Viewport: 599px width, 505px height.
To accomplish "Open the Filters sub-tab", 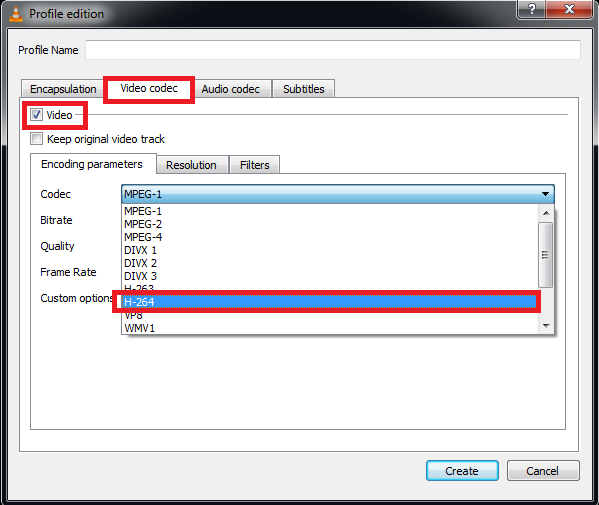I will click(x=254, y=165).
